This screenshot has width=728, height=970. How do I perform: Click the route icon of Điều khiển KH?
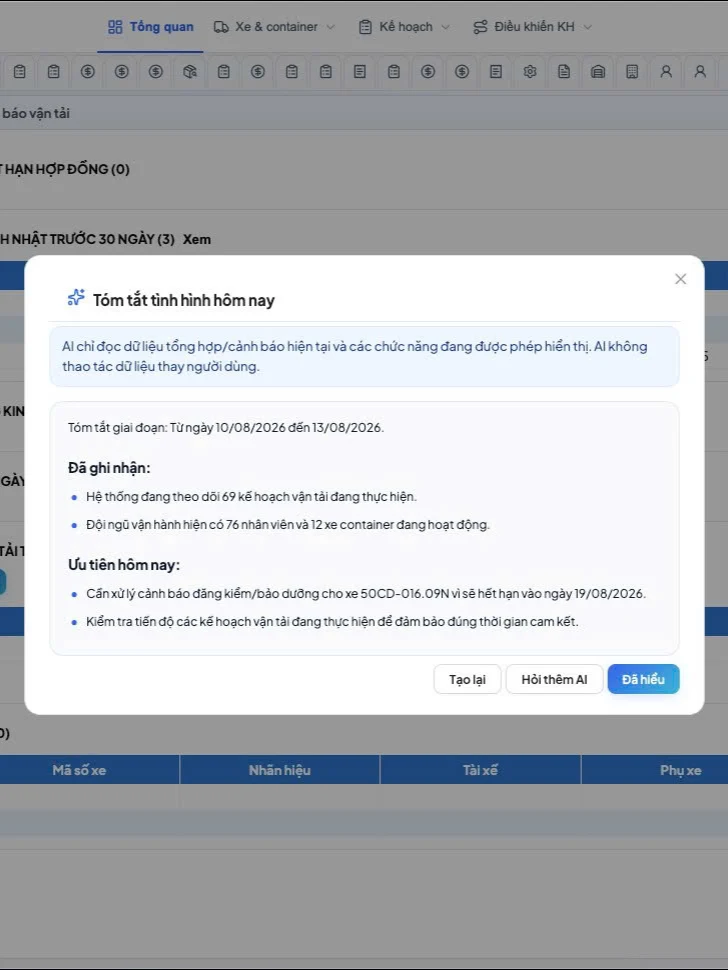tap(480, 27)
